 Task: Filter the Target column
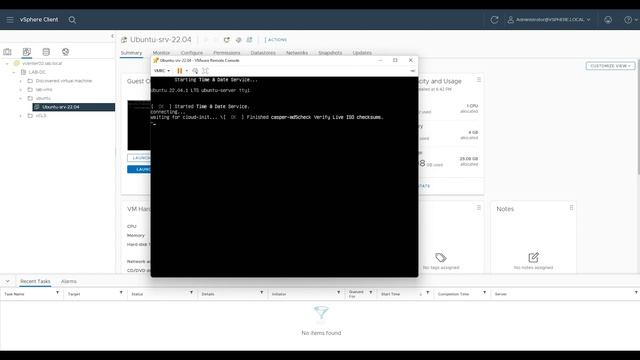click(x=121, y=293)
